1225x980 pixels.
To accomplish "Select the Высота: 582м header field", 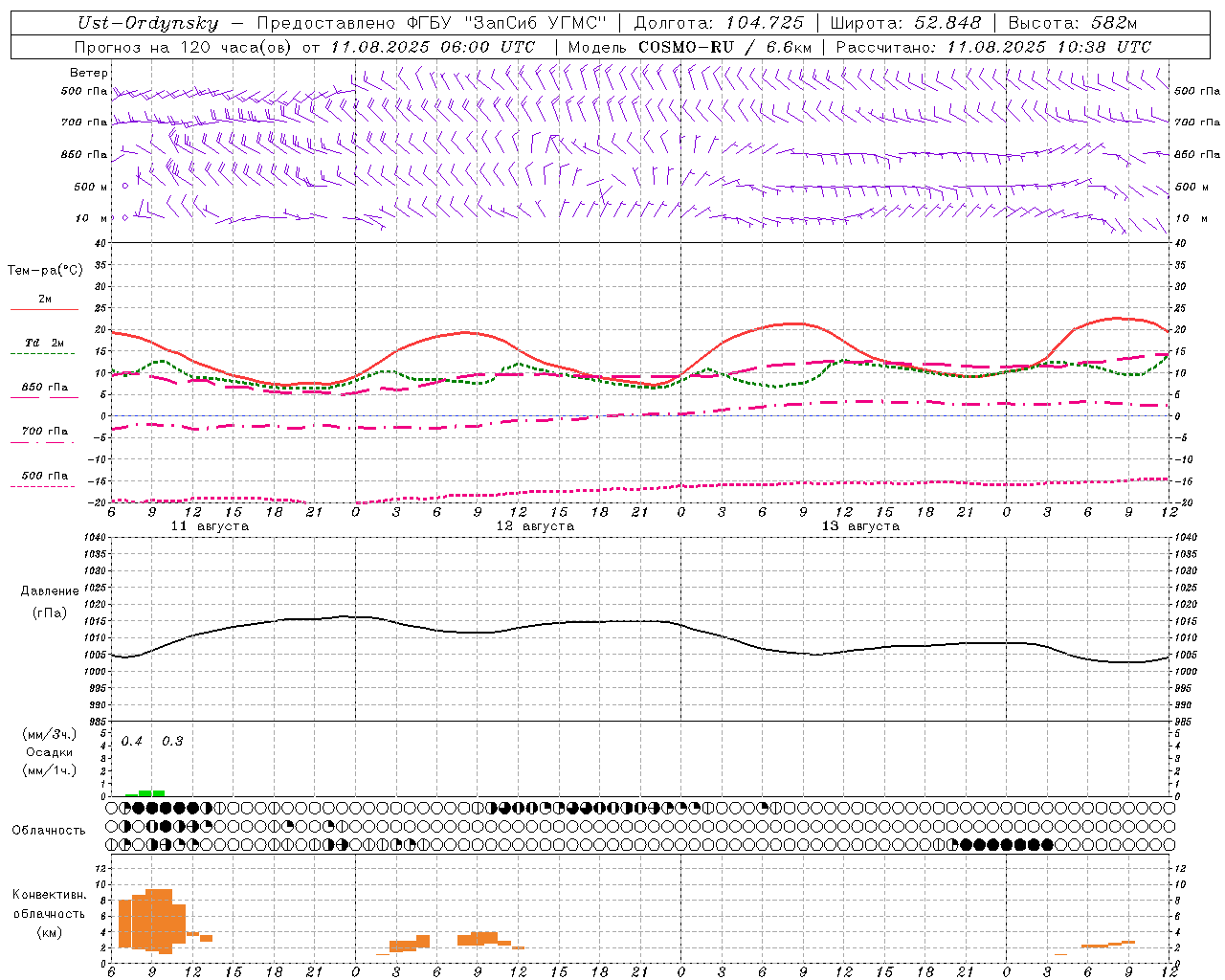I will [x=1073, y=24].
